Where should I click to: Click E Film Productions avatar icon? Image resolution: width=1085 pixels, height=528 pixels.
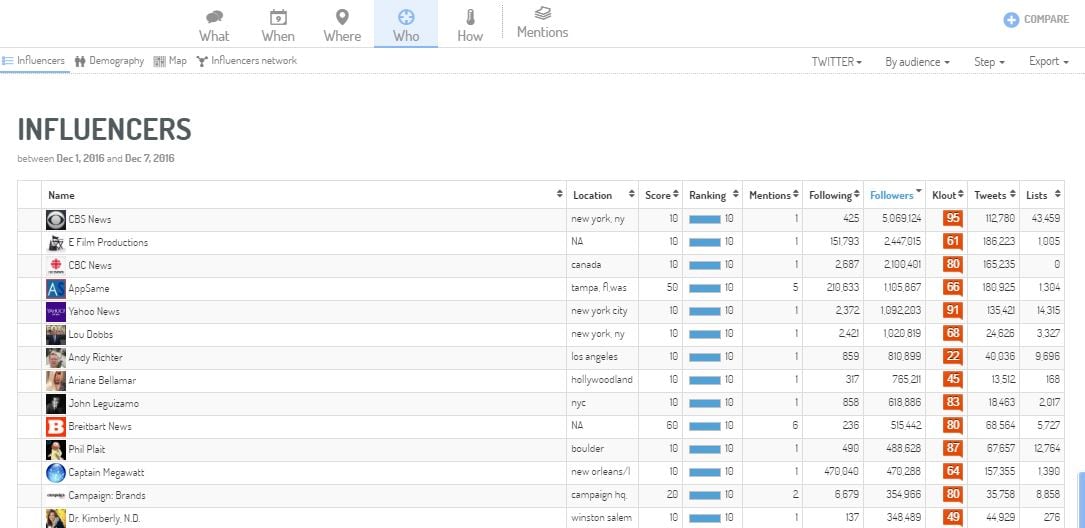coord(55,242)
